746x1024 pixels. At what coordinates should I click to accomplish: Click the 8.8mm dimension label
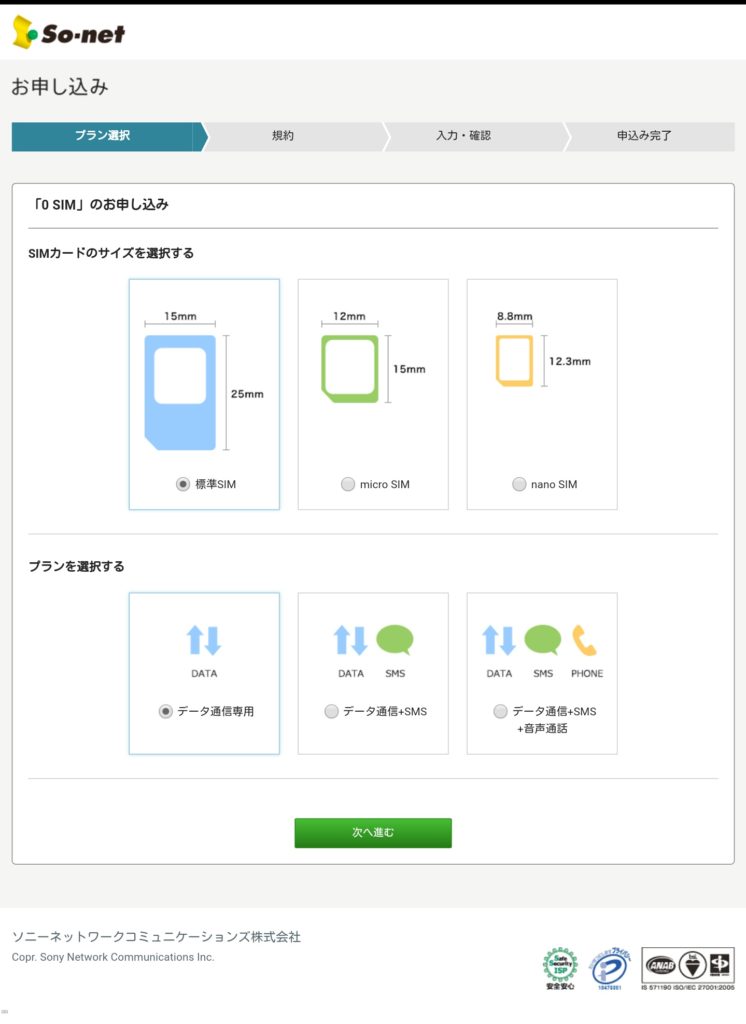515,316
